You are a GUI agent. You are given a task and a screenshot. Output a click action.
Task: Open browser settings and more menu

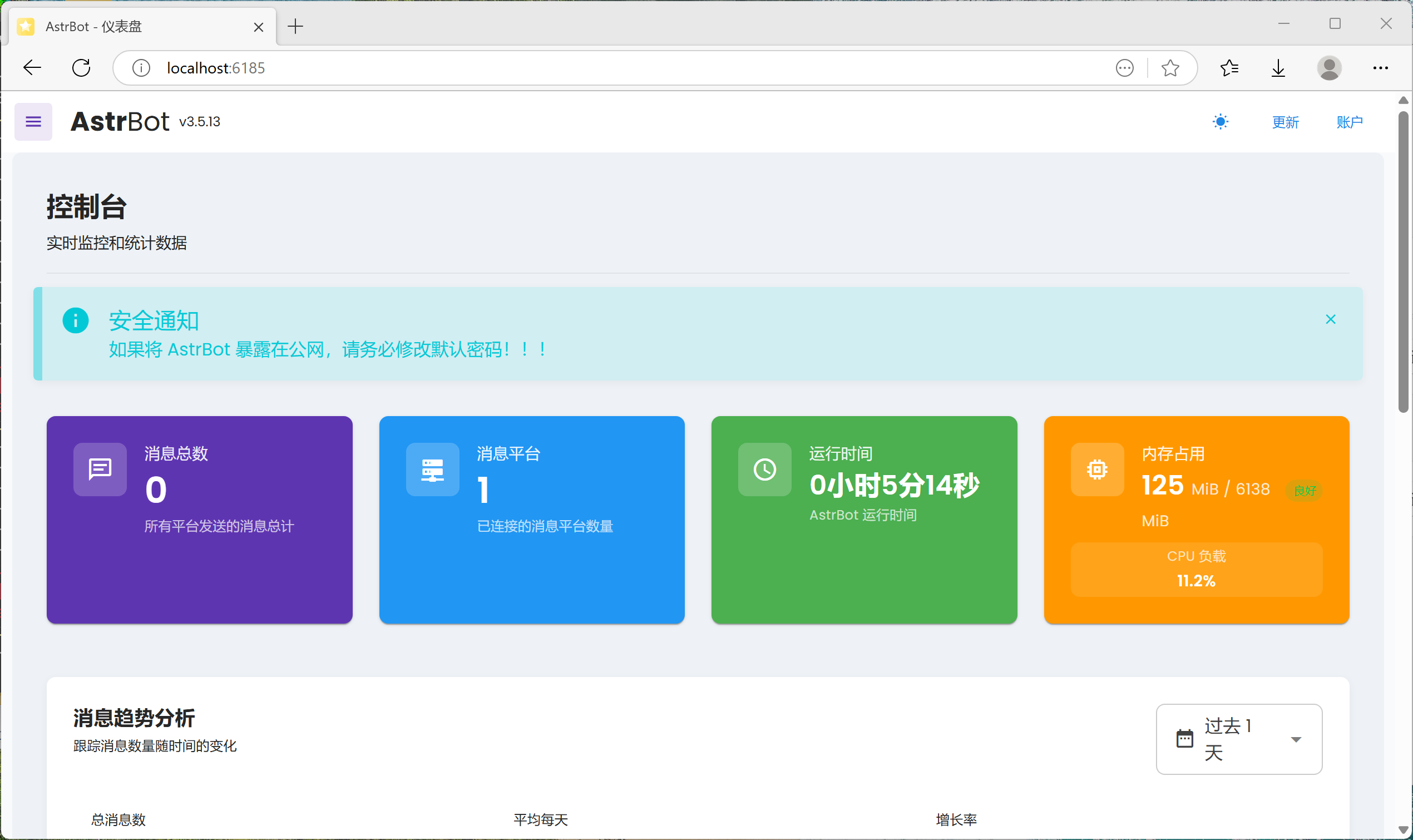pos(1380,68)
